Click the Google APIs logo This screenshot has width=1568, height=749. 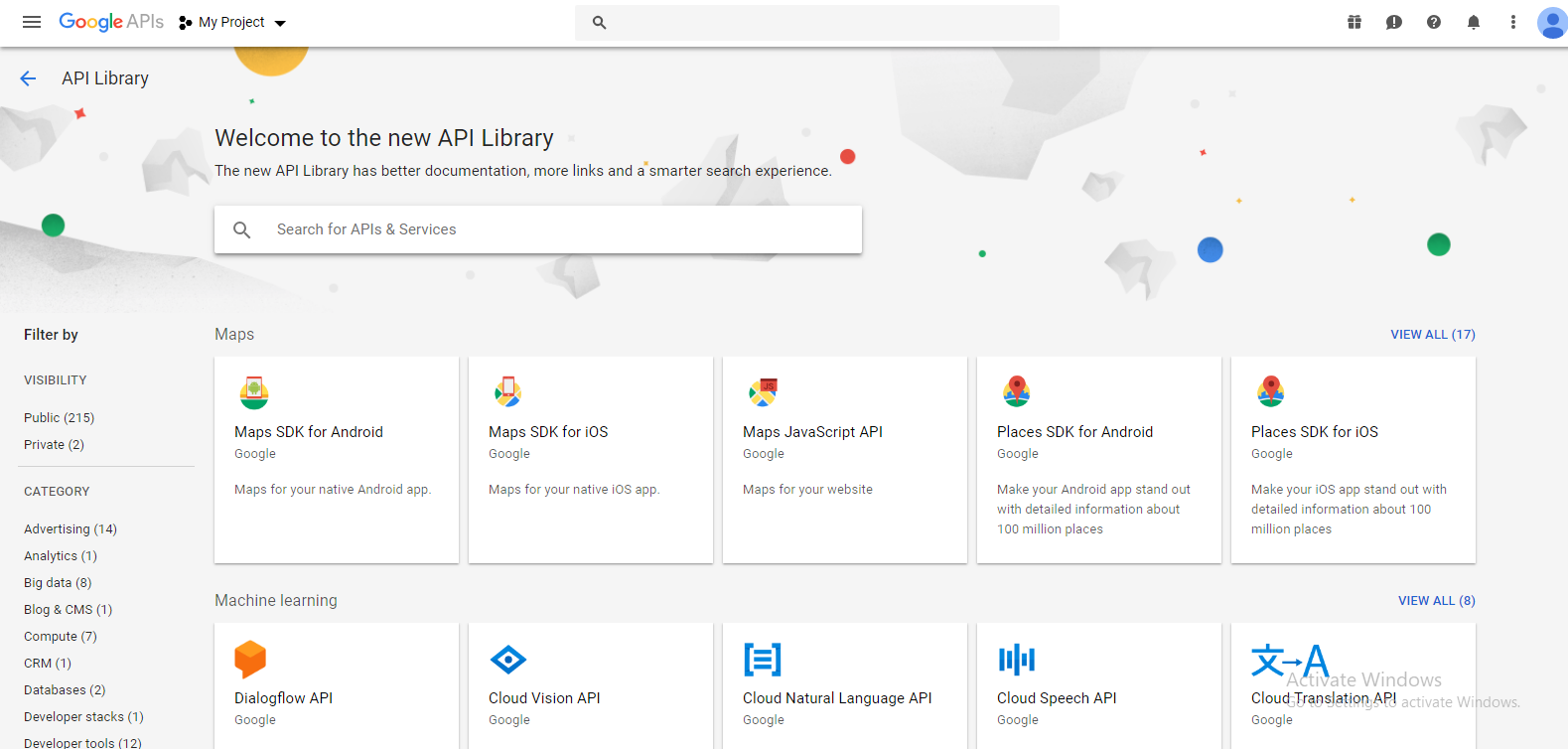coord(111,22)
